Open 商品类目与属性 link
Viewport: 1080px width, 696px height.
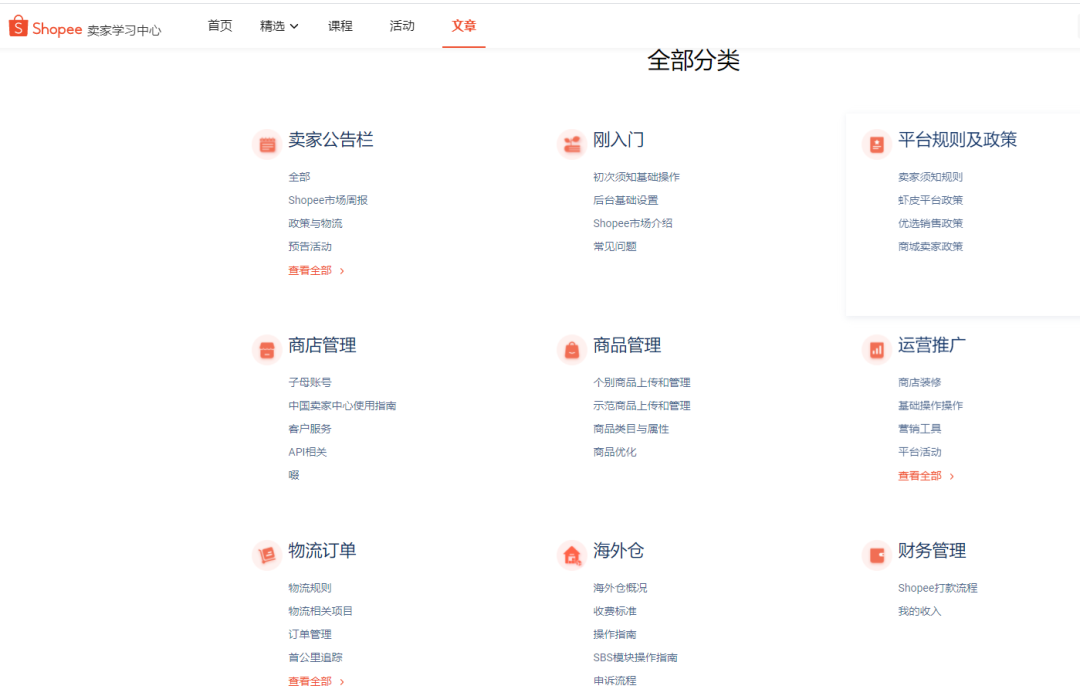[x=631, y=429]
